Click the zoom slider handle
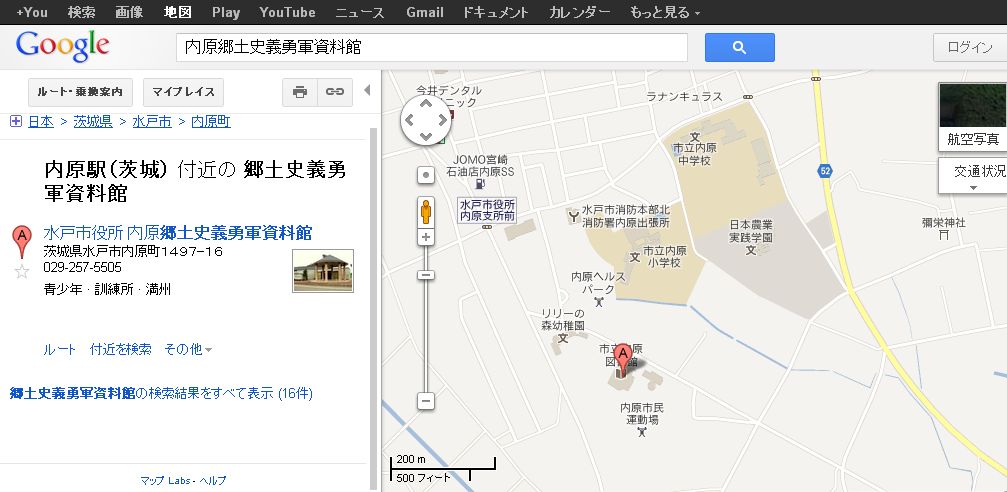This screenshot has width=1007, height=492. (x=426, y=275)
